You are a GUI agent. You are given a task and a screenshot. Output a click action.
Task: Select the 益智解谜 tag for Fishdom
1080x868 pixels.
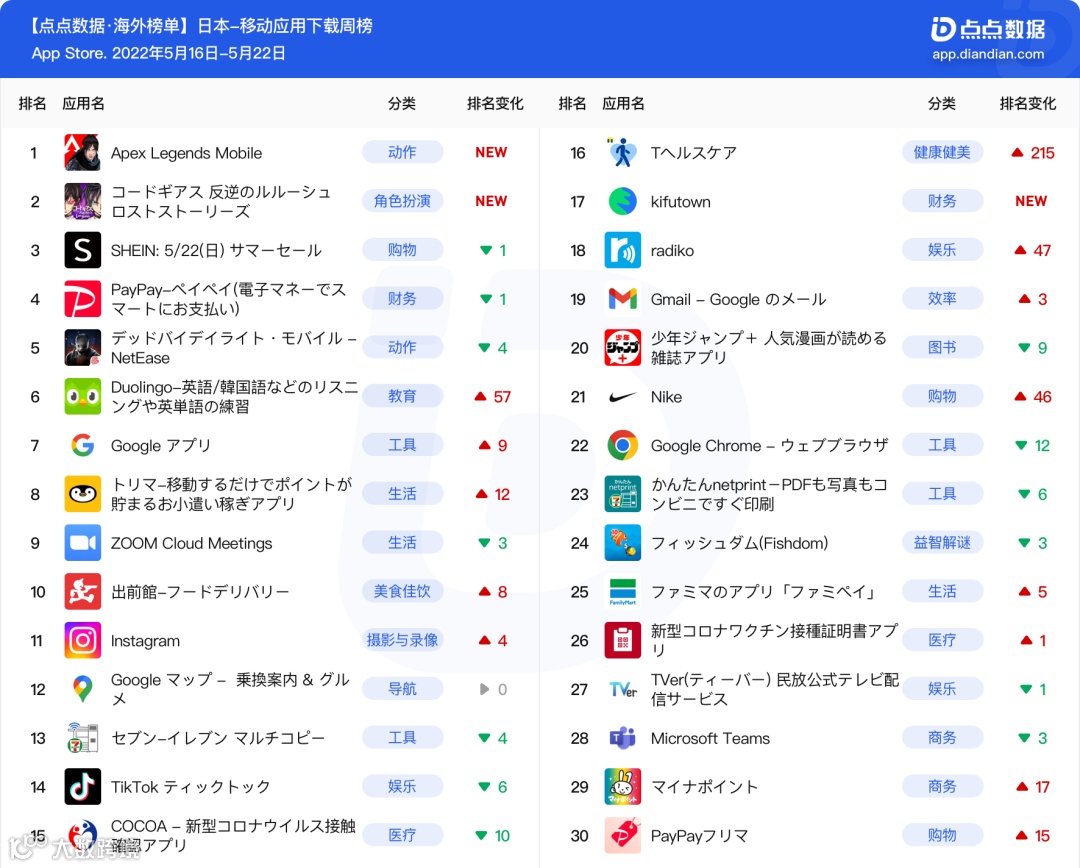pyautogui.click(x=942, y=542)
